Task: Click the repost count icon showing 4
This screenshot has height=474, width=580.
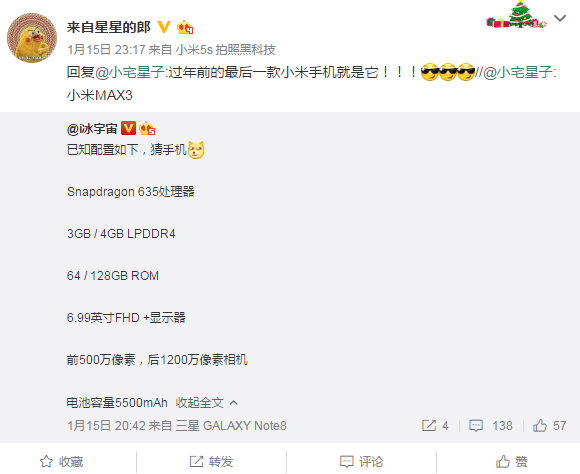Action: (435, 426)
